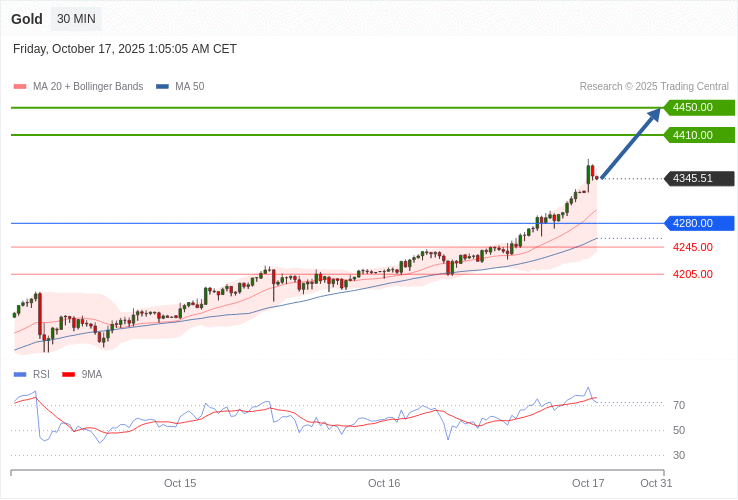Click the 4345.51 current price tag
738x500 pixels.
tap(699, 179)
